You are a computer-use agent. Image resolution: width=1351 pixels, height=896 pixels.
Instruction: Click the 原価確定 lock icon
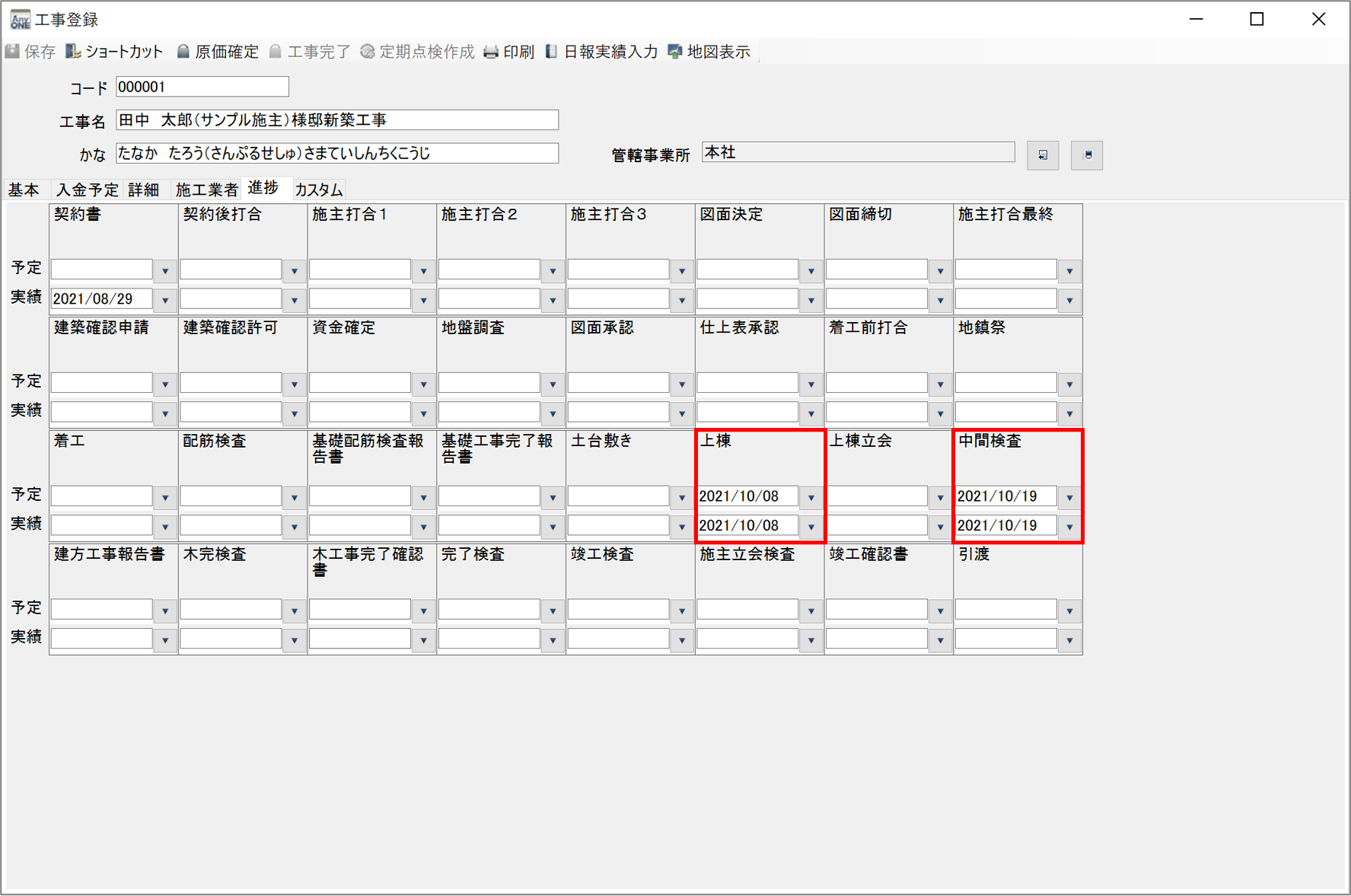pos(183,52)
